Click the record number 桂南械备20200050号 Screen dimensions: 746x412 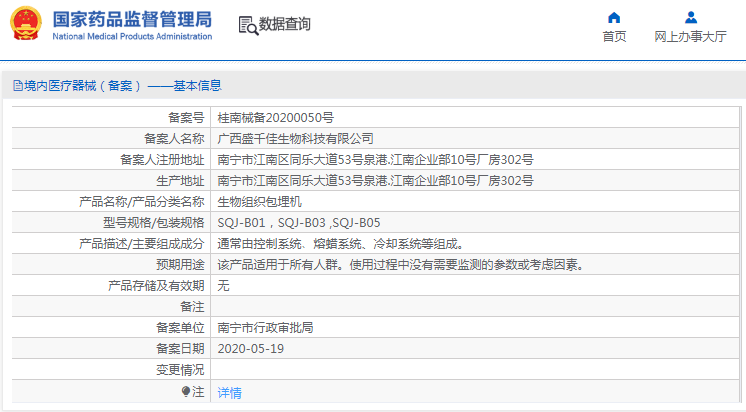coord(276,117)
